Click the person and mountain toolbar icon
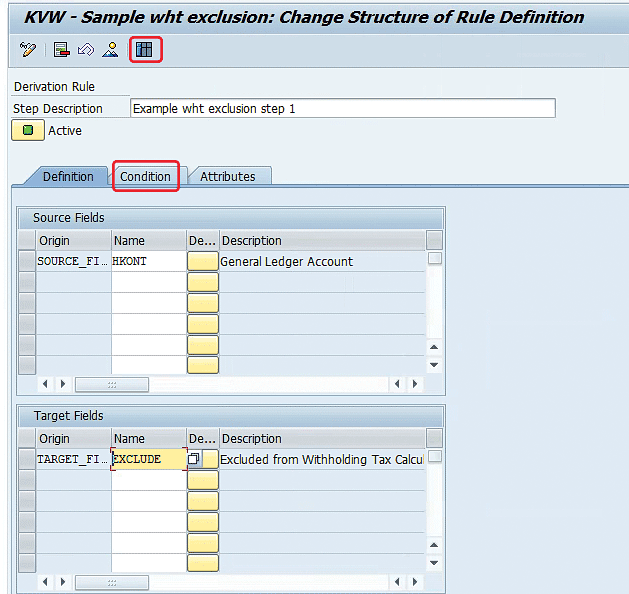This screenshot has height=594, width=629. point(111,50)
